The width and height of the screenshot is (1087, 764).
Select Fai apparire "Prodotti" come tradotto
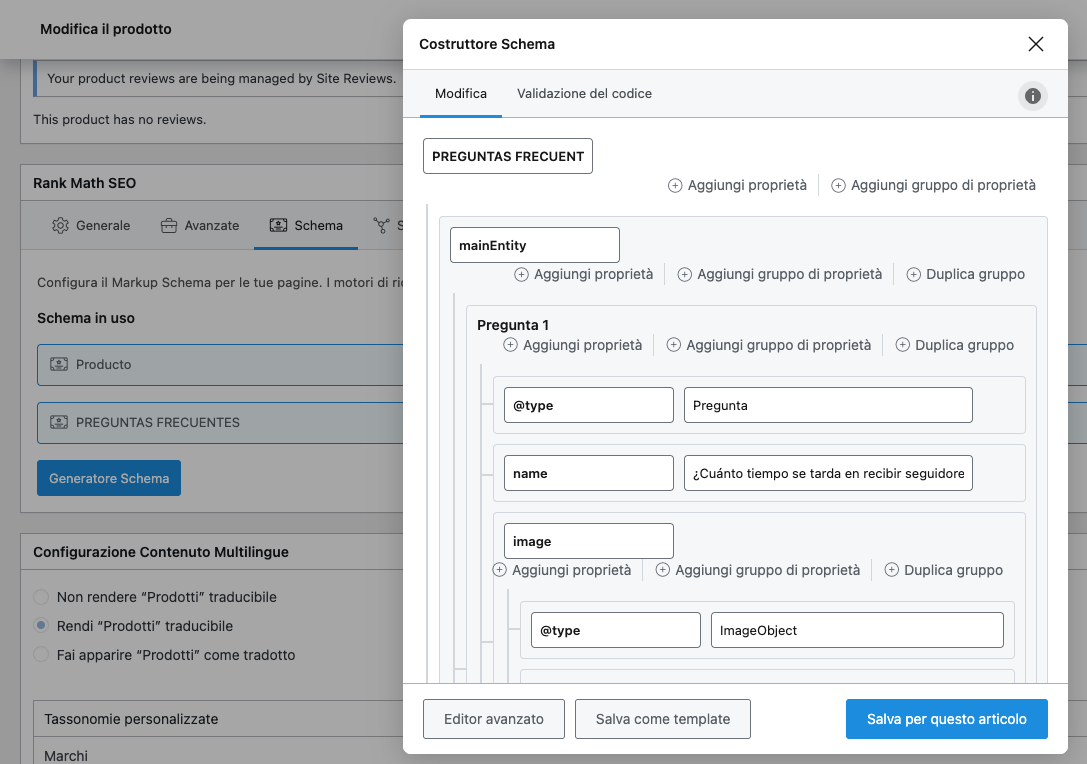click(x=41, y=655)
